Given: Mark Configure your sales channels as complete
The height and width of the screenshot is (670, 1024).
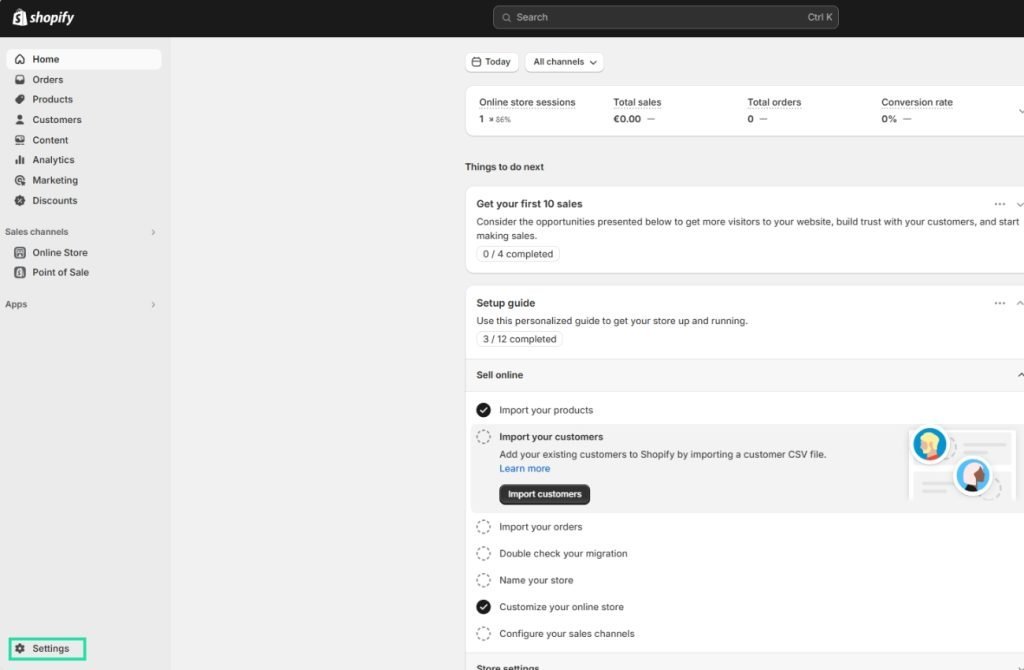Looking at the screenshot, I should (x=483, y=633).
